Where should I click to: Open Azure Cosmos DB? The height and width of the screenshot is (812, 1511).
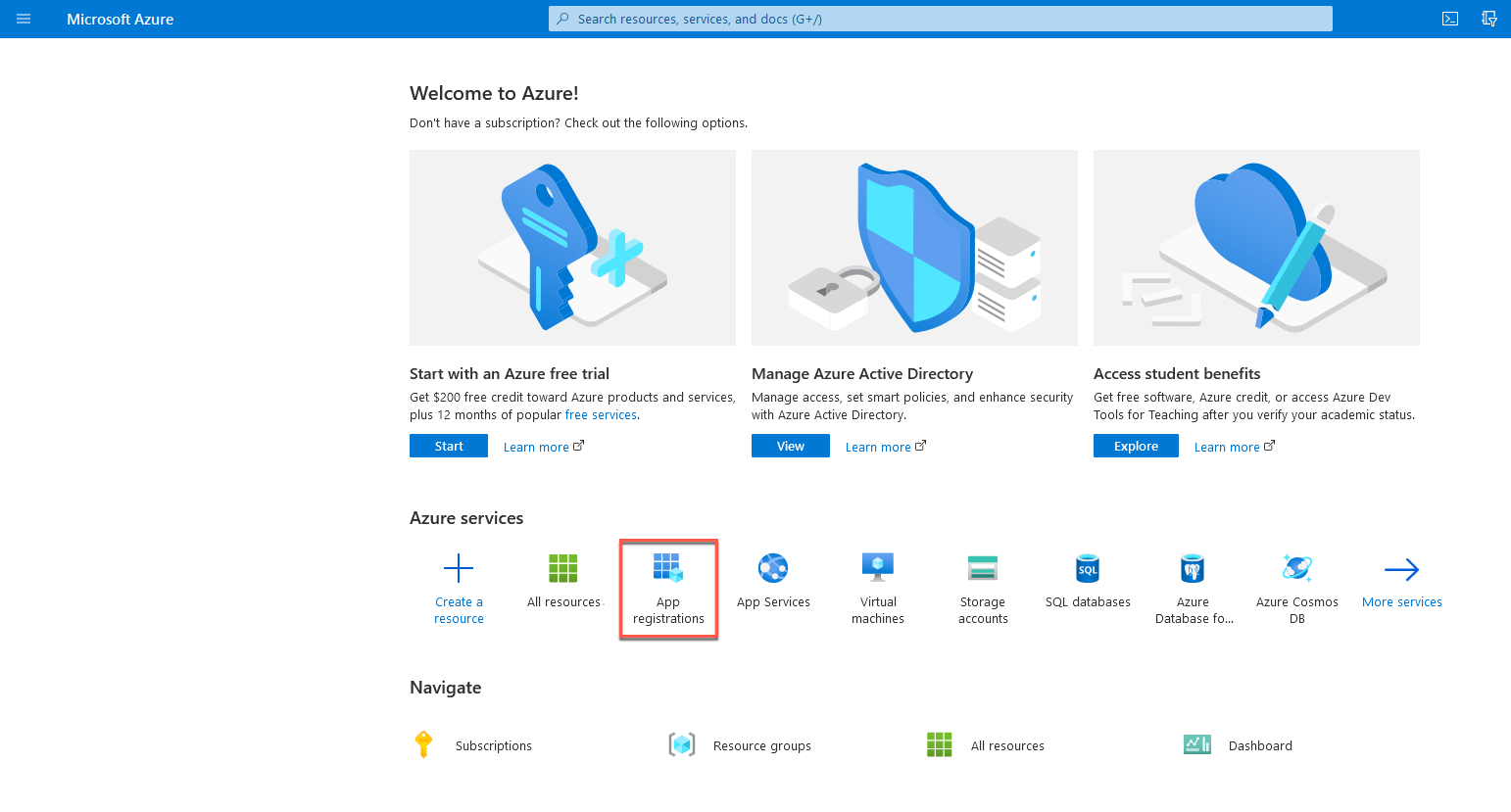pyautogui.click(x=1296, y=588)
